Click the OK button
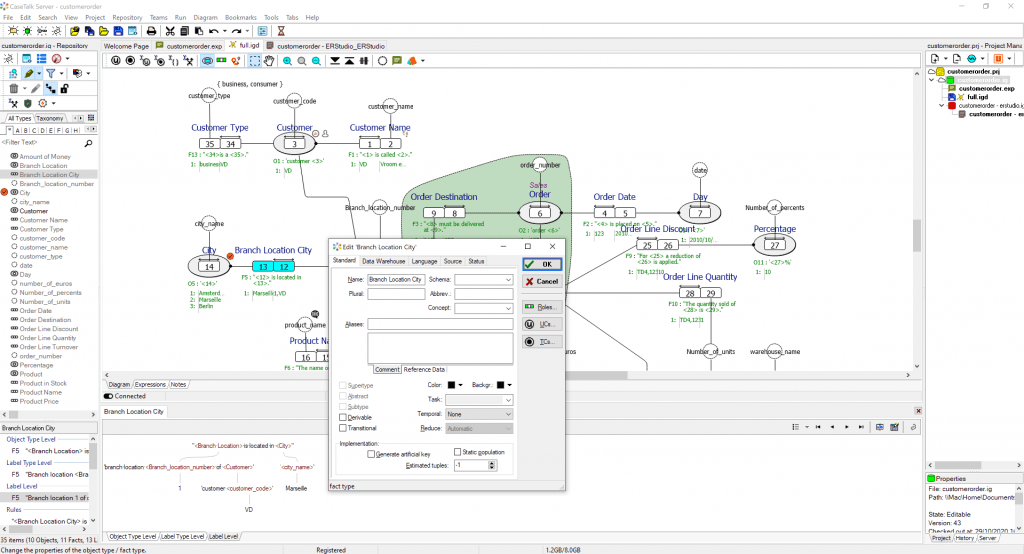Viewport: 1024px width, 554px height. pyautogui.click(x=541, y=265)
